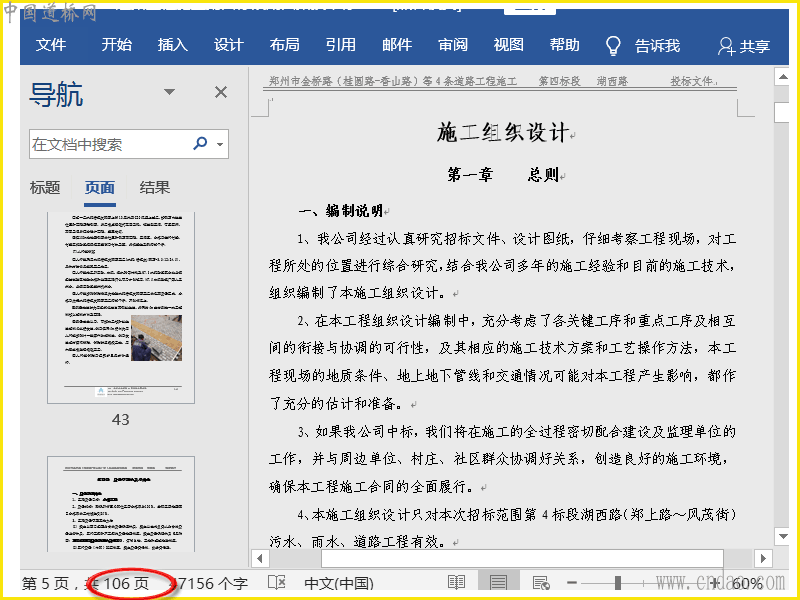
Task: Close the 导航 navigation pane
Action: [x=221, y=92]
